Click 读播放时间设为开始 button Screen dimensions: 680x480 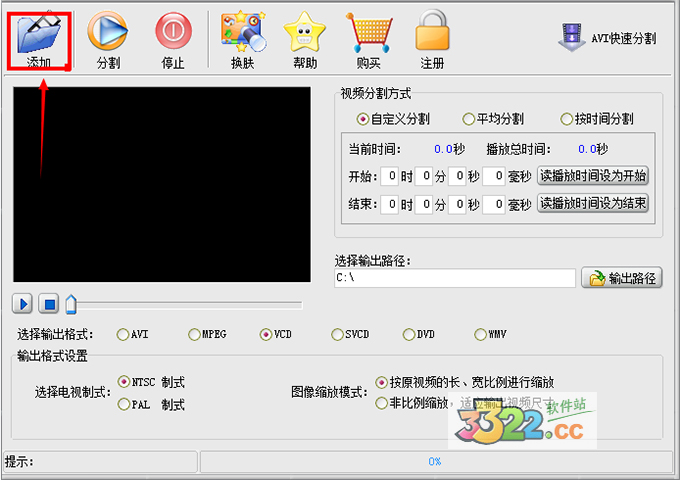tap(593, 176)
